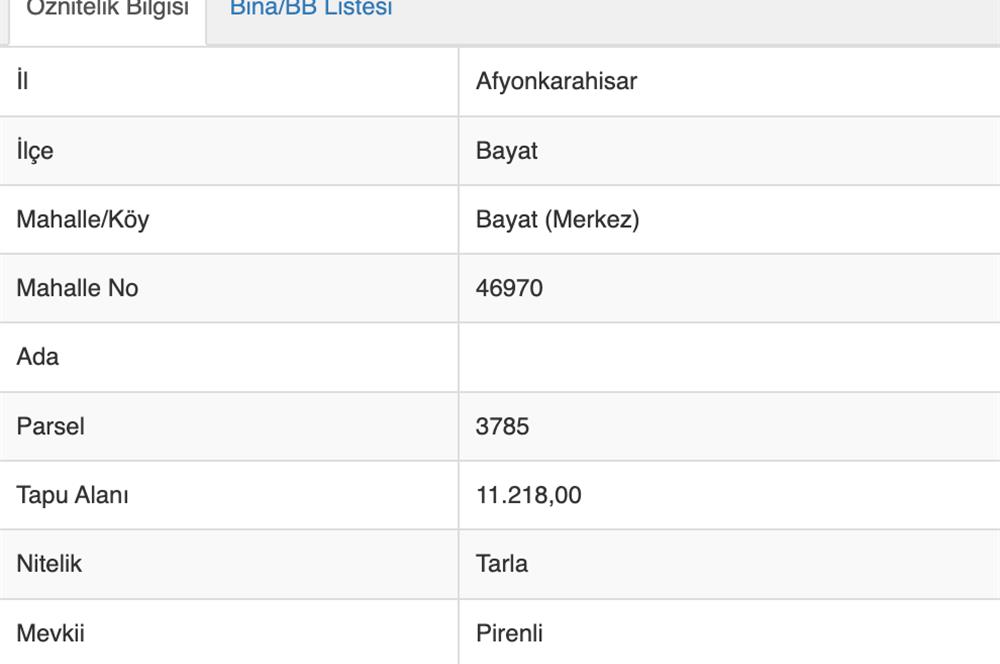Select the Mahalle No value 46970
This screenshot has height=664, width=1000.
coord(508,288)
